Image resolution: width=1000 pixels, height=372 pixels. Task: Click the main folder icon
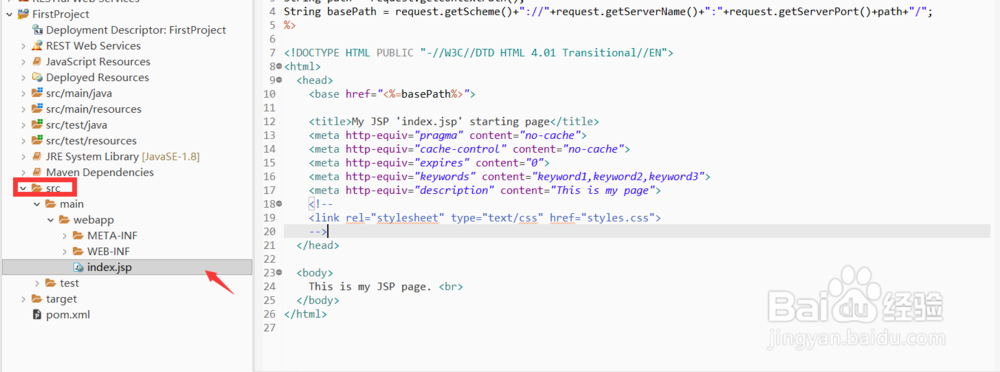(x=51, y=204)
